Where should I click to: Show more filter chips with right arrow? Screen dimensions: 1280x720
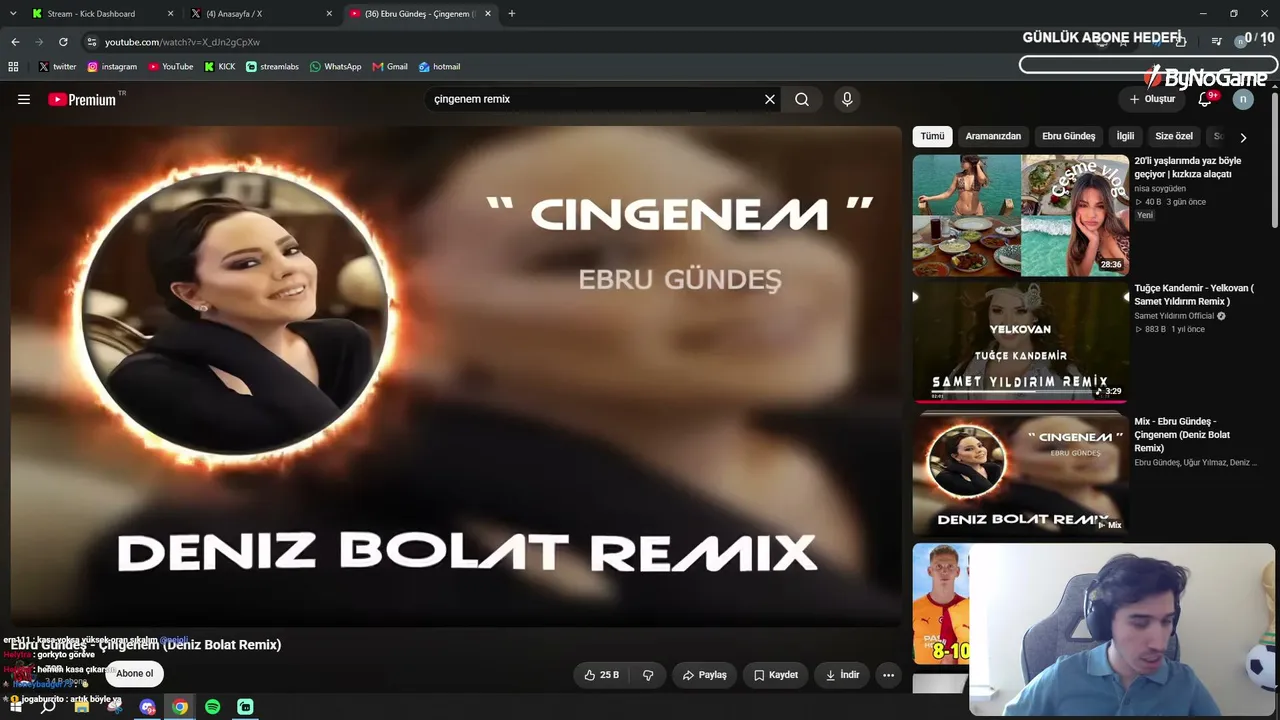(x=1243, y=137)
